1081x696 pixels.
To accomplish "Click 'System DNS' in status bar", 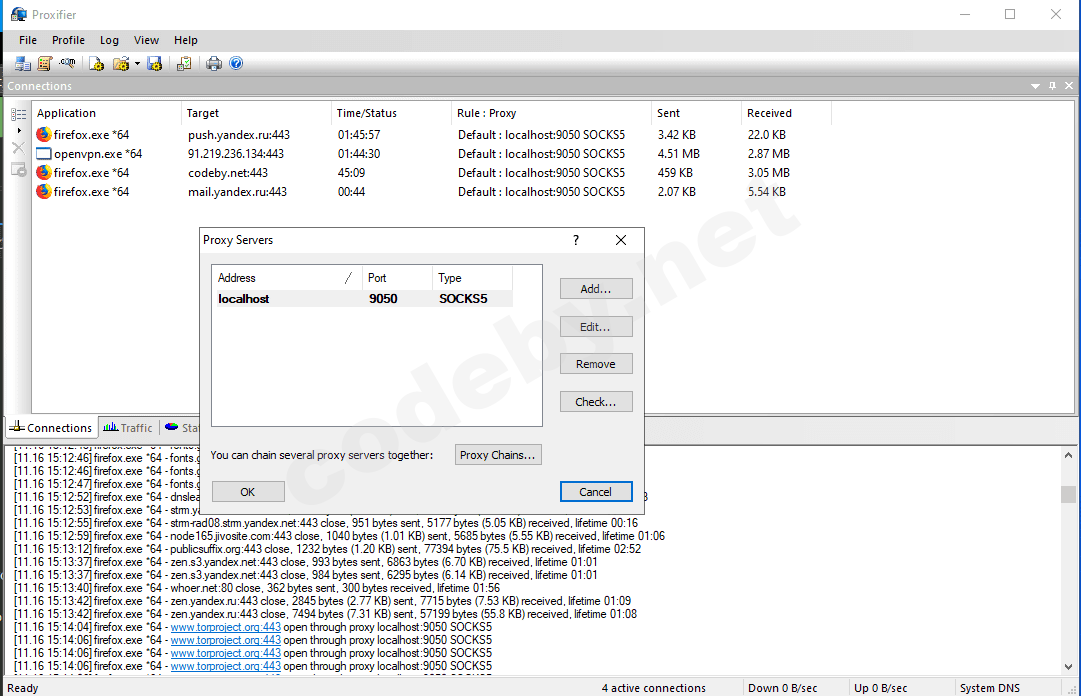I will (x=989, y=688).
